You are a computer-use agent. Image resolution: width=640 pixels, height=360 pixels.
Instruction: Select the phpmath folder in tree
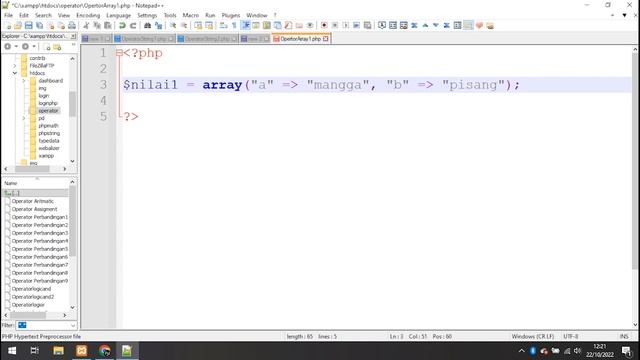(x=48, y=126)
